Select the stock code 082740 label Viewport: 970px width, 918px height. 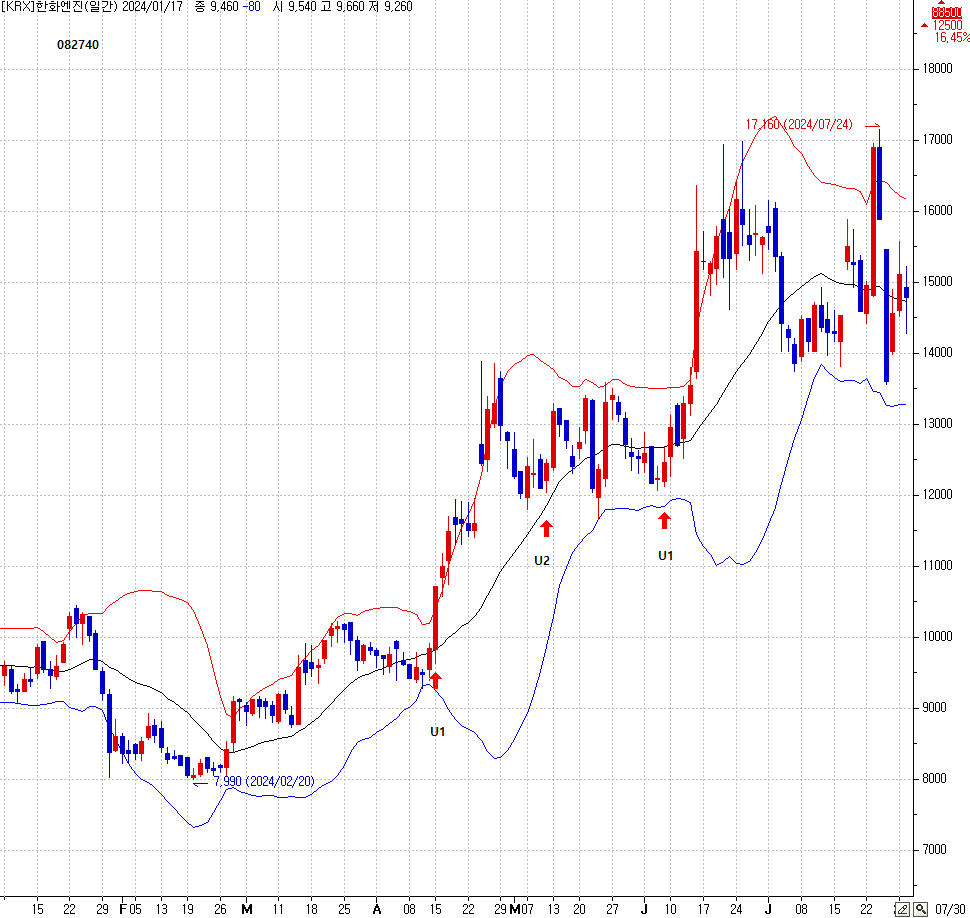(78, 45)
